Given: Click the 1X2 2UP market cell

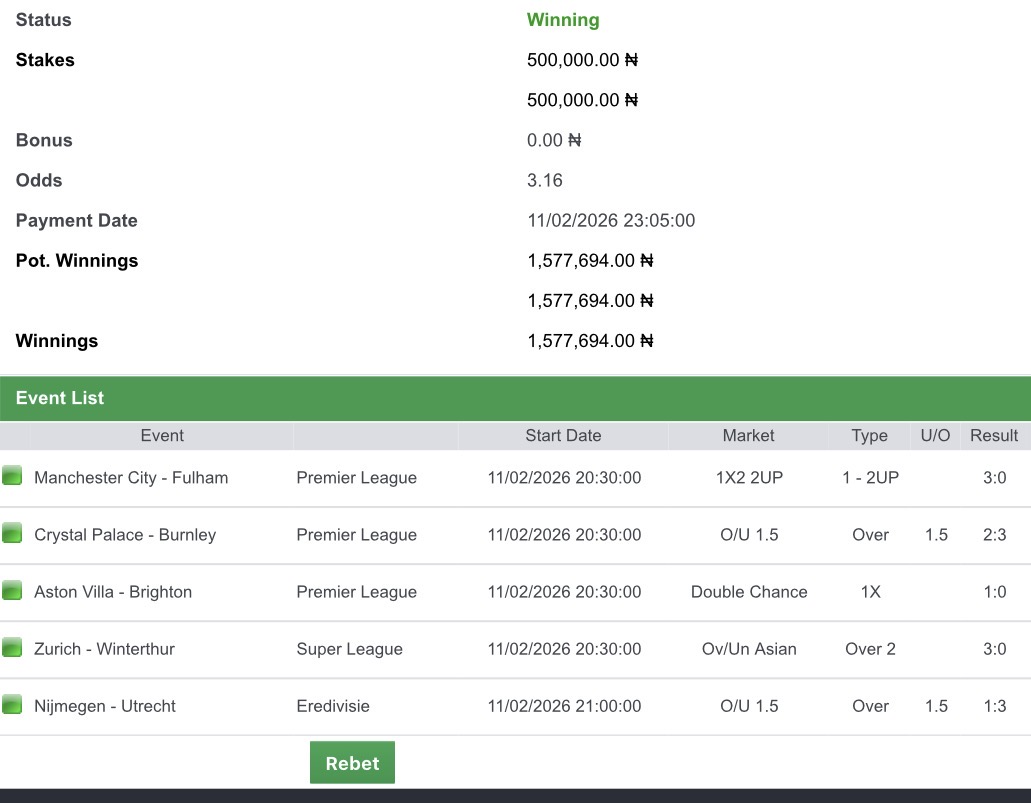Looking at the screenshot, I should [x=749, y=477].
